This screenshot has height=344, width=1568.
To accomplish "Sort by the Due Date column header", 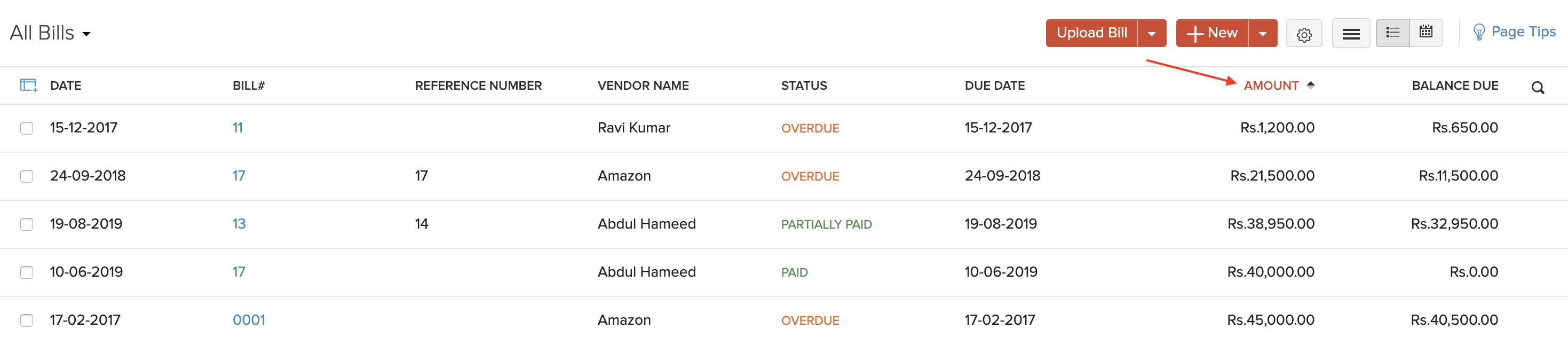I will click(x=994, y=86).
